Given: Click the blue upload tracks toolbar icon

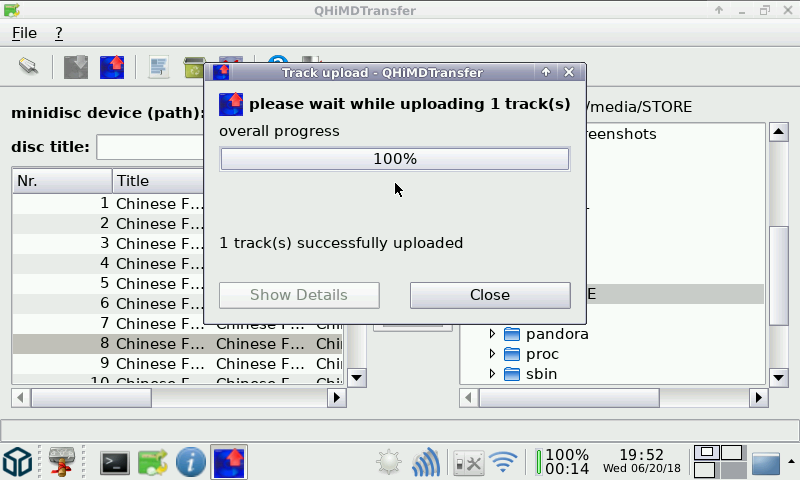Looking at the screenshot, I should 112,67.
